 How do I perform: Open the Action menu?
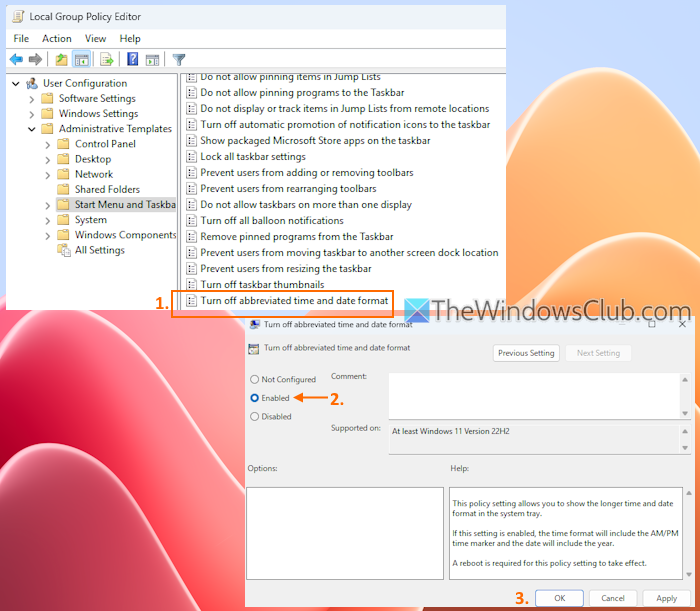(56, 39)
